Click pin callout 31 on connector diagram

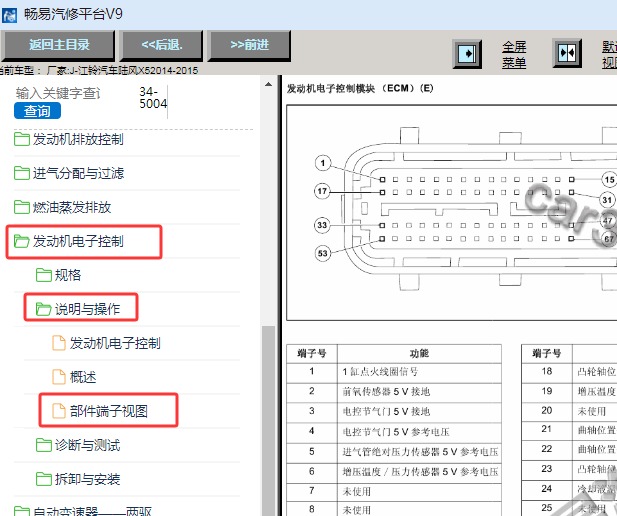tap(607, 200)
